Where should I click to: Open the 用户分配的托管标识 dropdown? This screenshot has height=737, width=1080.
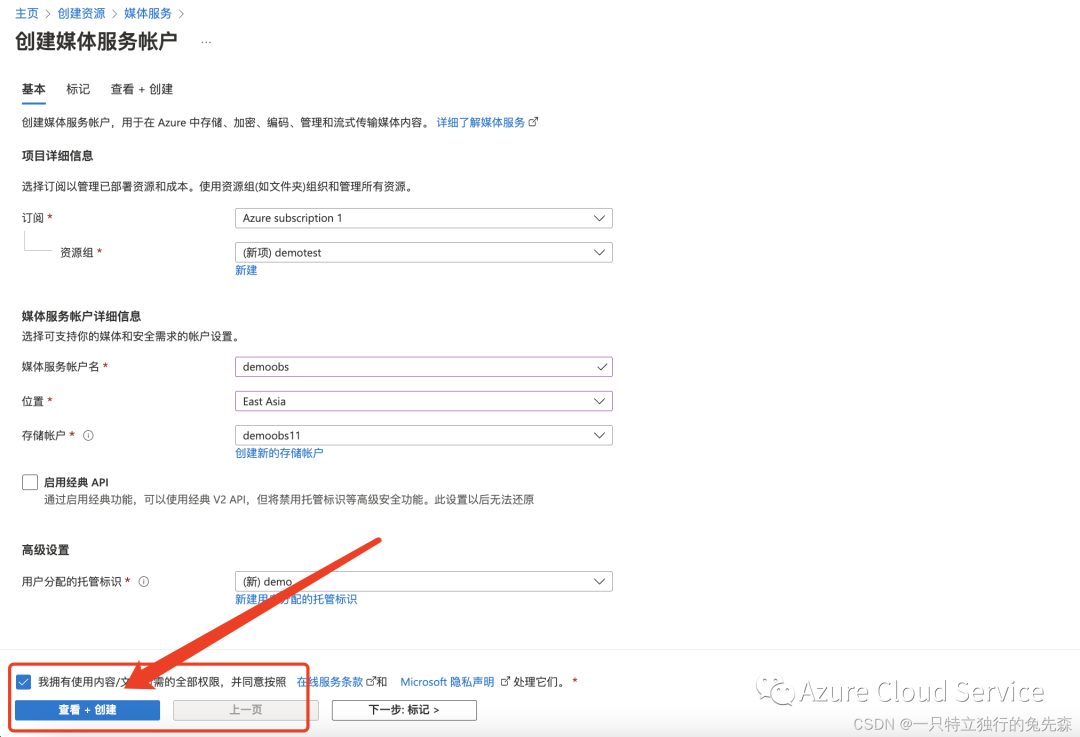(424, 581)
